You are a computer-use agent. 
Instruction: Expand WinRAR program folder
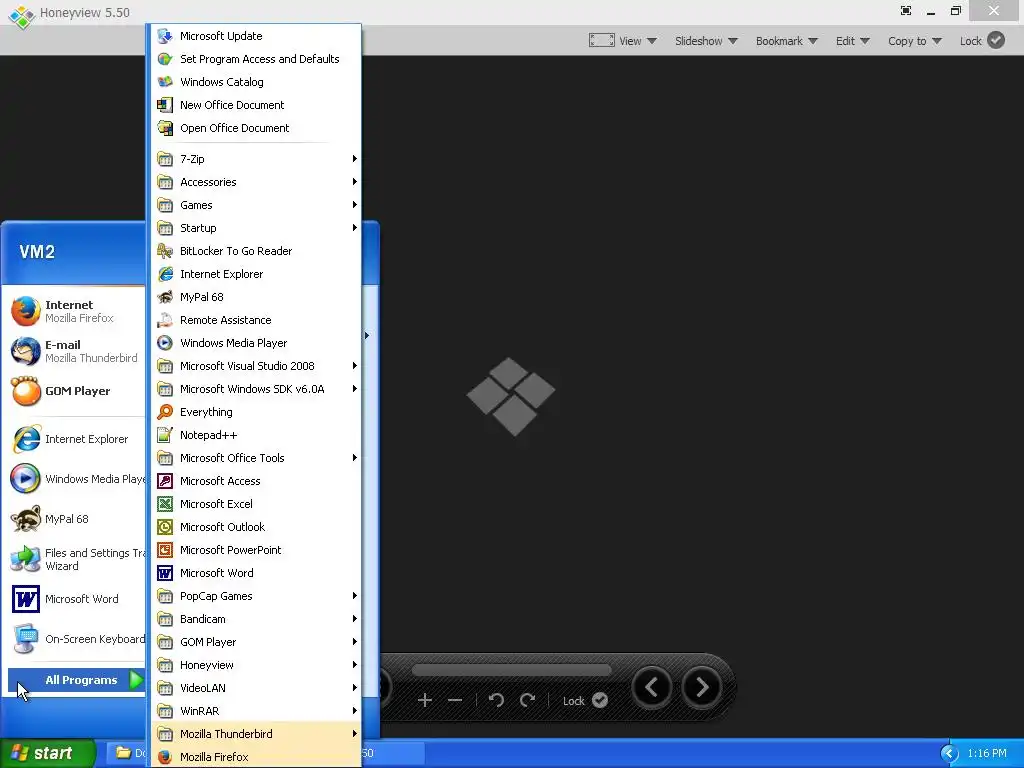[x=256, y=711]
